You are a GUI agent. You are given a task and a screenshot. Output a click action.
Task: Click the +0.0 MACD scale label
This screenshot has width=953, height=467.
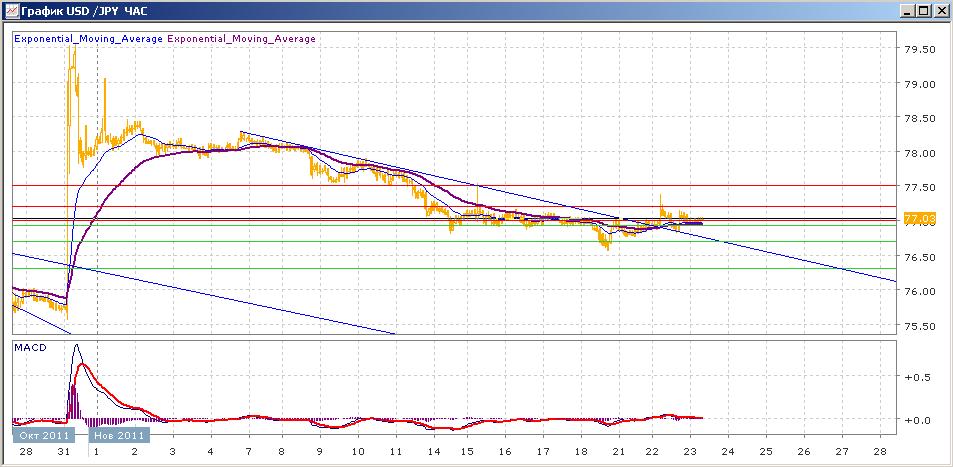tap(917, 420)
